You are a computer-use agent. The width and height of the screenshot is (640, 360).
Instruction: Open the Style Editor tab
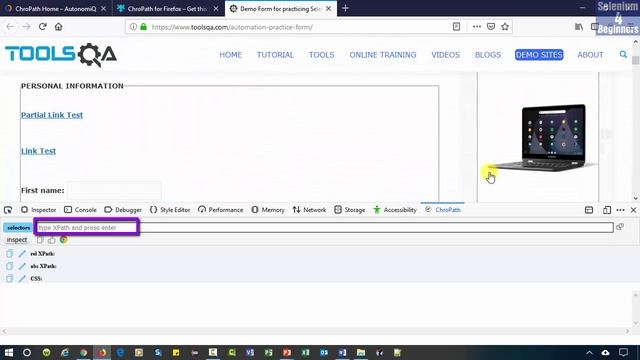170,210
